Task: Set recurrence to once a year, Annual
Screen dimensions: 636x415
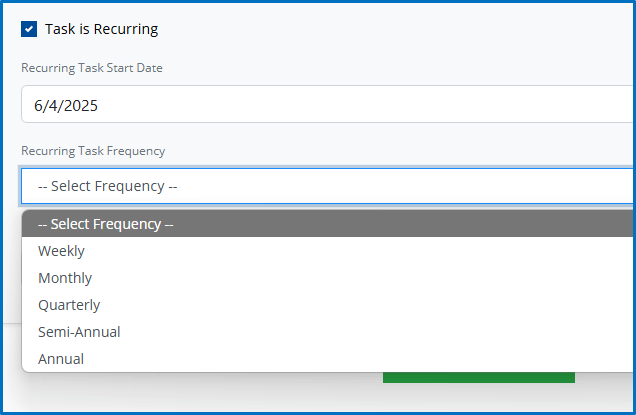Action: click(x=61, y=359)
